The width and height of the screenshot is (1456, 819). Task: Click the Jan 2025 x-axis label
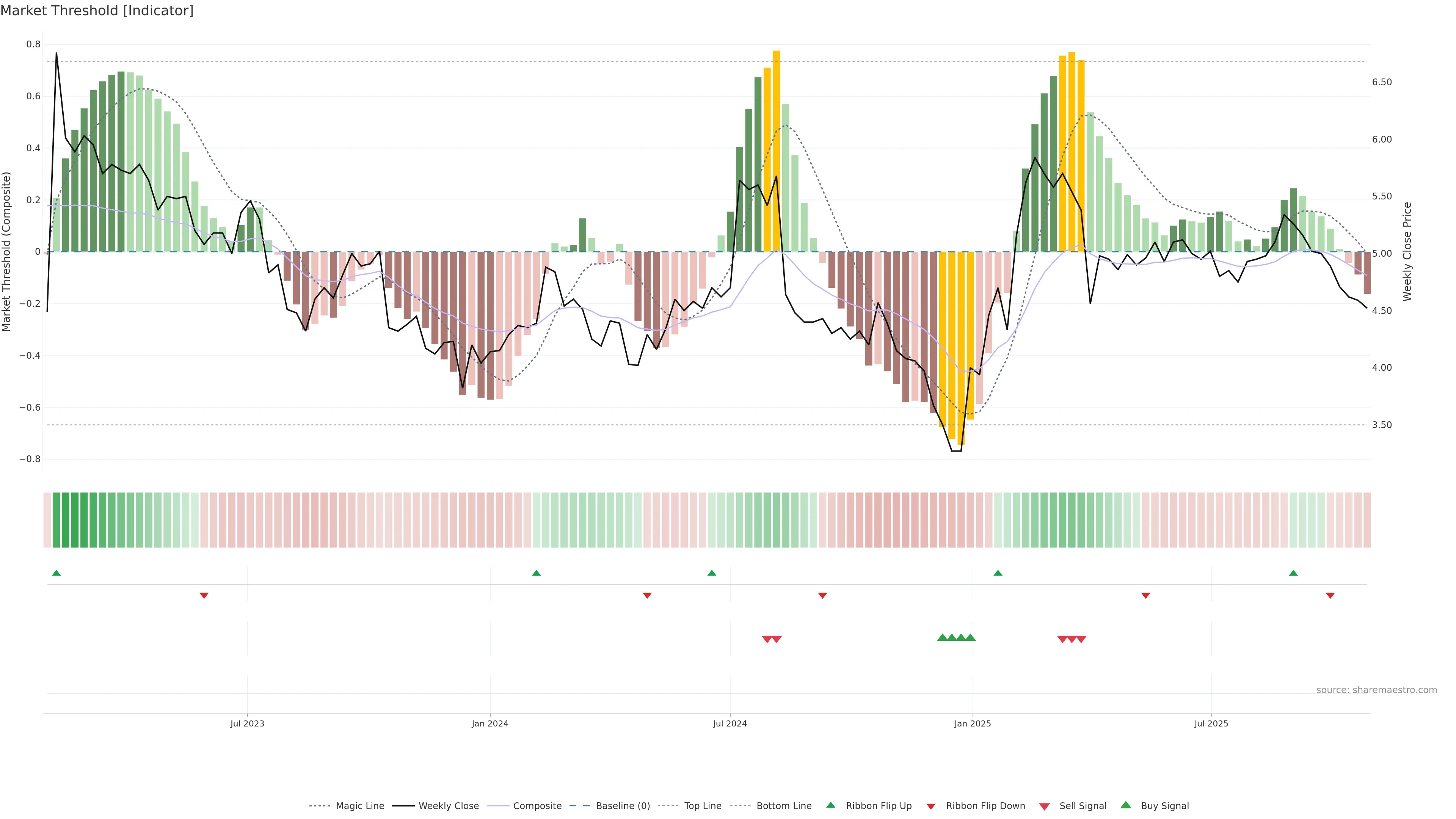click(x=972, y=723)
